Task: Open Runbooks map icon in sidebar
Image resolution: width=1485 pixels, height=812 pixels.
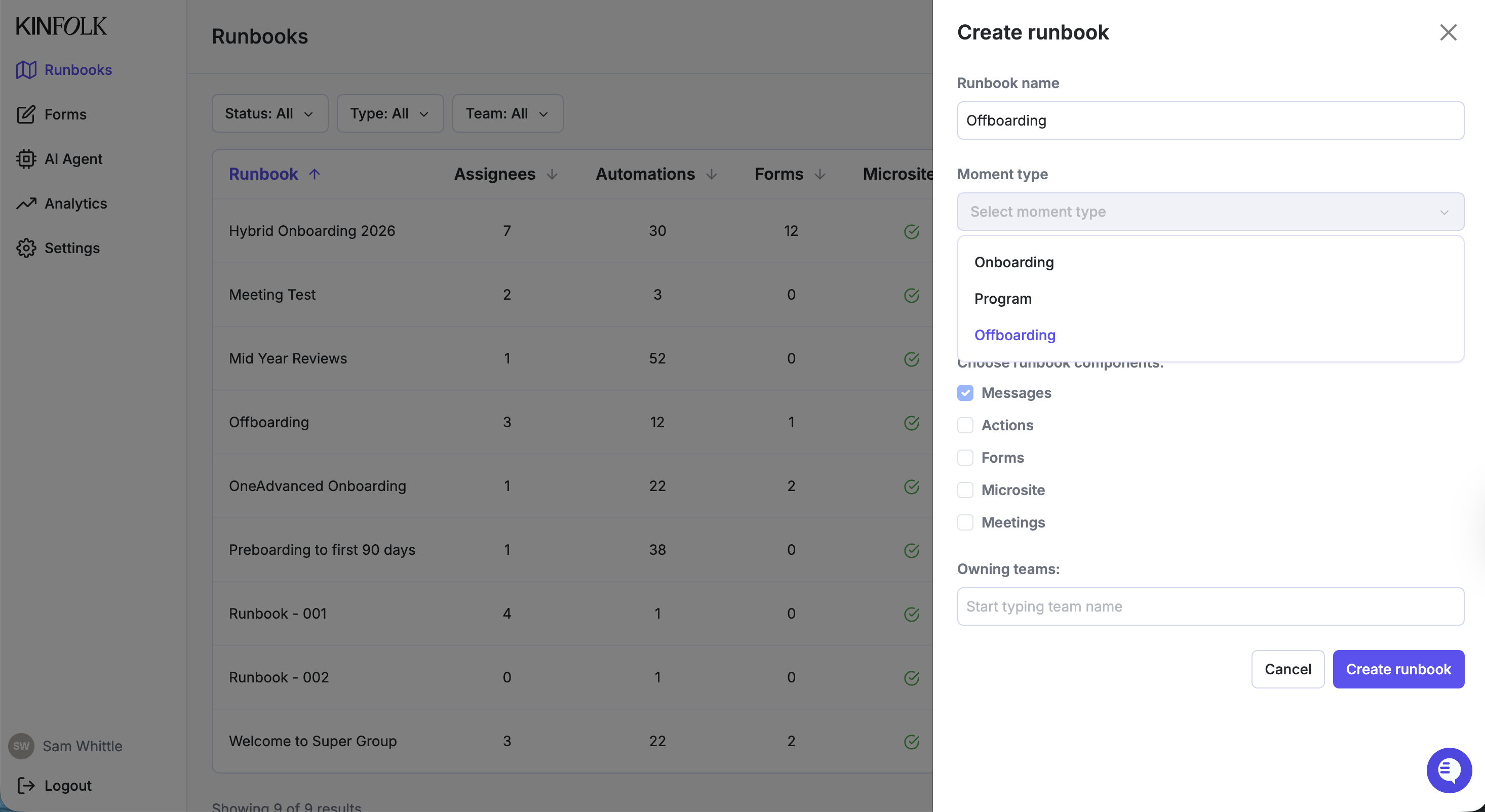Action: coord(26,70)
